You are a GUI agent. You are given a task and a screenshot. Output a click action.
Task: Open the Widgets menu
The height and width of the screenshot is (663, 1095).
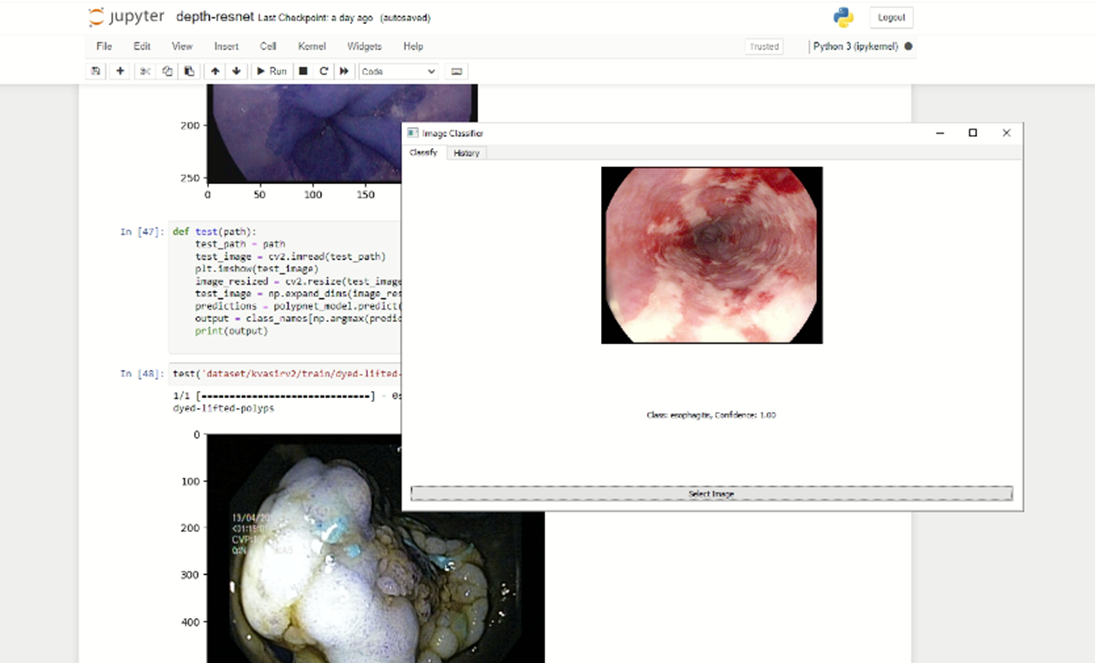click(x=364, y=46)
